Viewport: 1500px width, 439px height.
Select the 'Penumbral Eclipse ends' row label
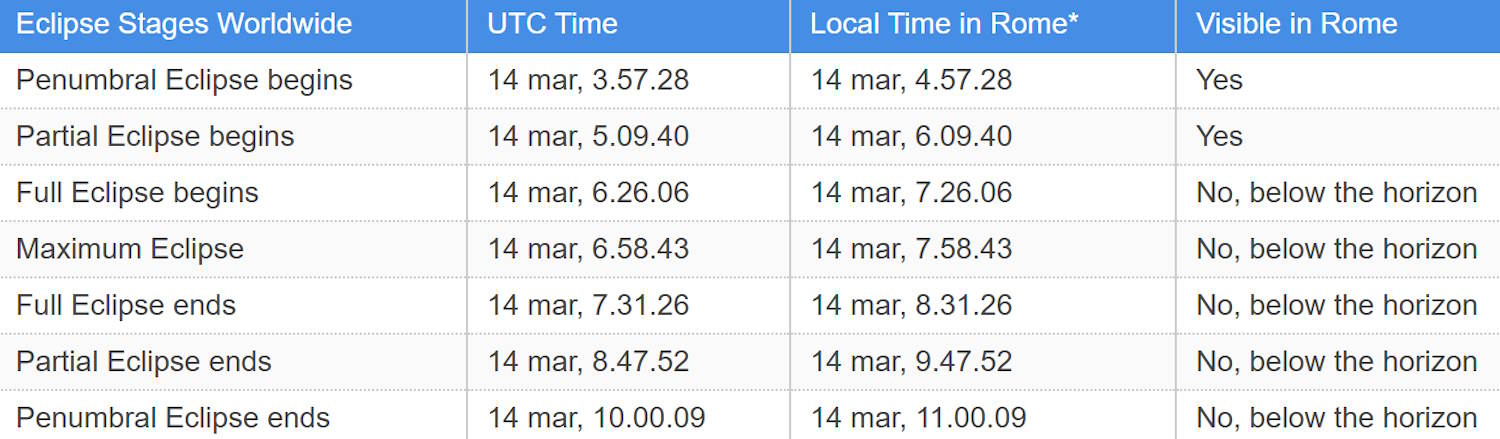tap(173, 417)
